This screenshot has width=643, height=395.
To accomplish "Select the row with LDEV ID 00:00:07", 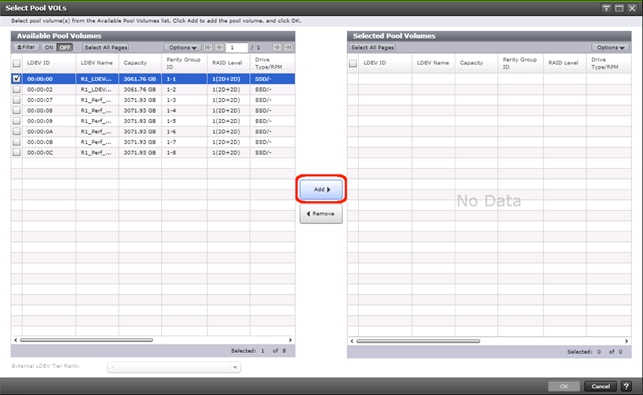I will [153, 100].
